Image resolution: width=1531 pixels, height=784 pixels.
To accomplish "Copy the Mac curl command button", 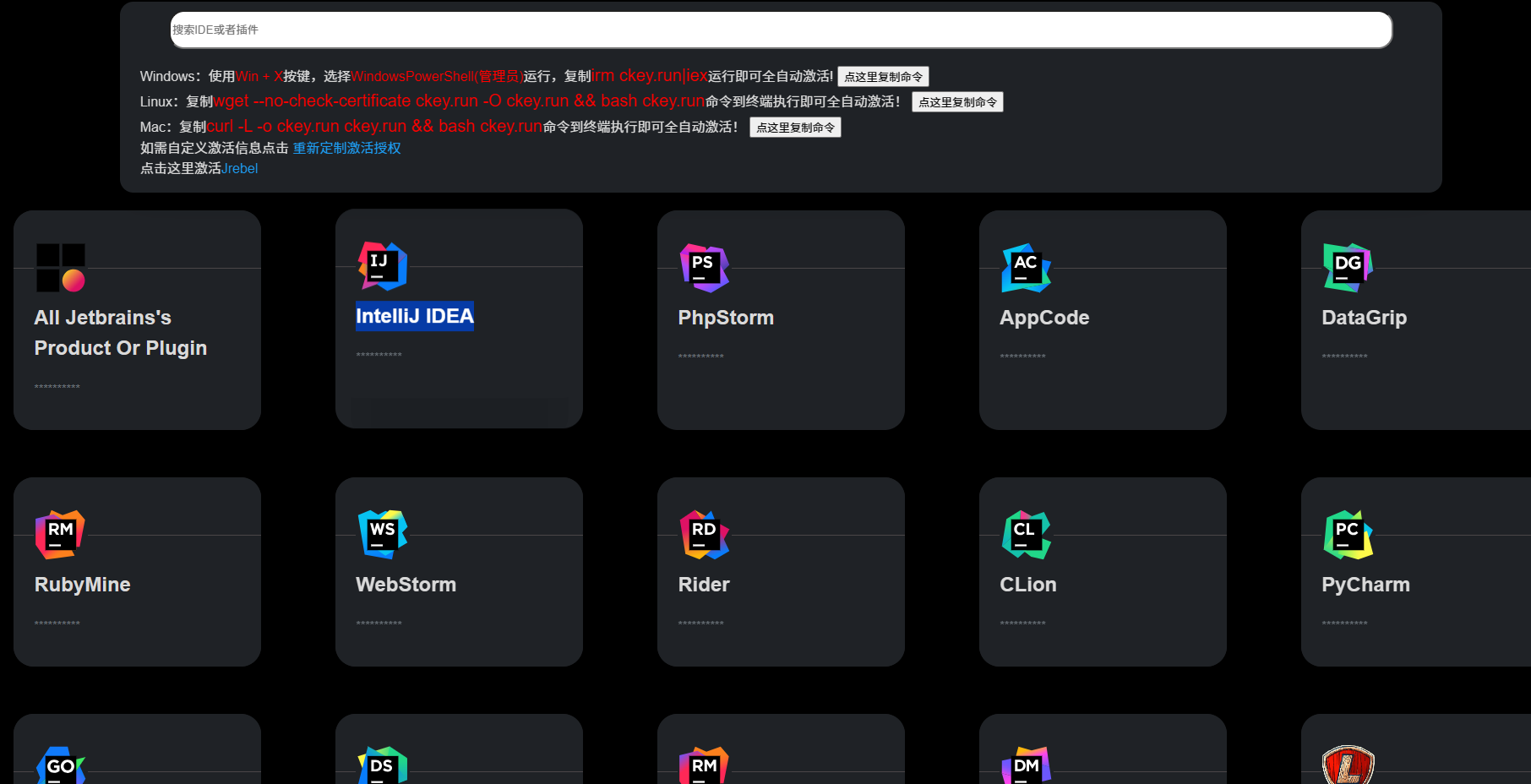I will click(x=795, y=128).
